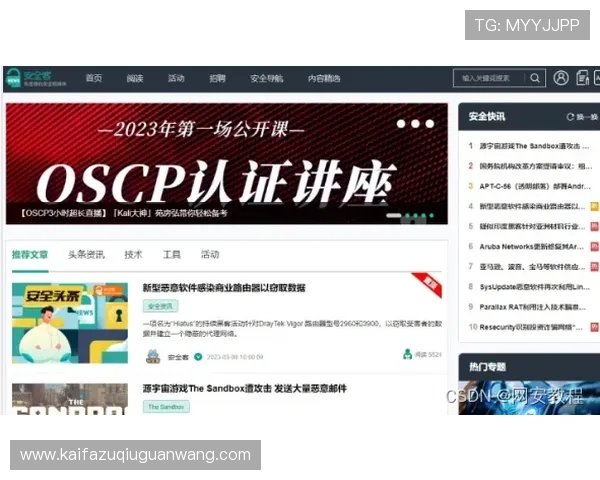This screenshot has width=600, height=480.
Task: Click the red badge on news item 5
Action: (594, 227)
